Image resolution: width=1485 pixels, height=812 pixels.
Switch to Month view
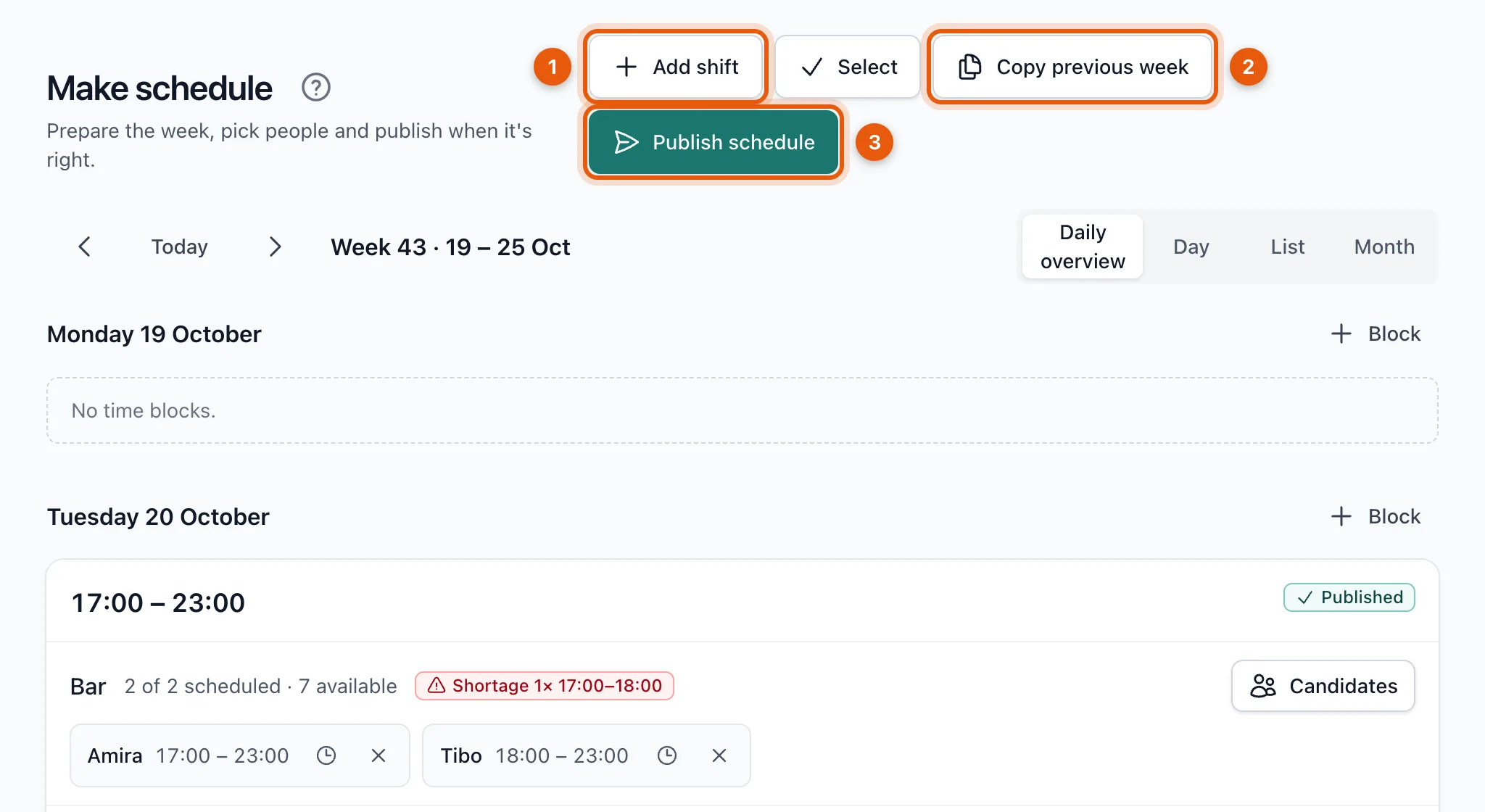pyautogui.click(x=1384, y=246)
